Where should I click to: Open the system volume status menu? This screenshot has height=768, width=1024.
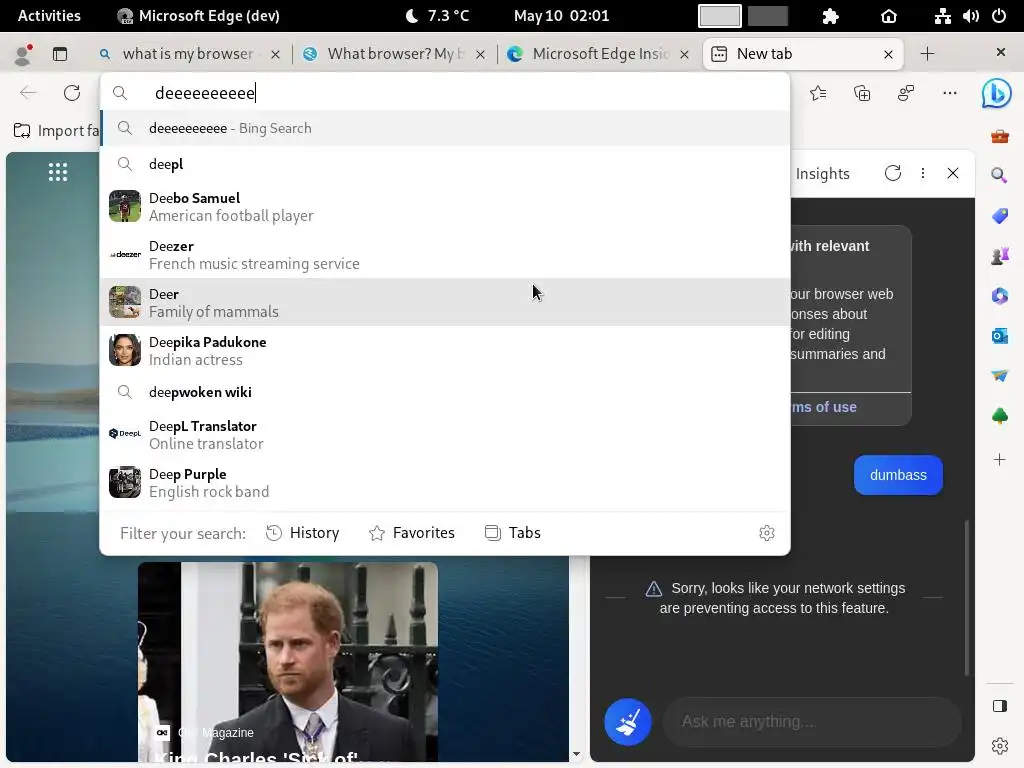[x=970, y=16]
